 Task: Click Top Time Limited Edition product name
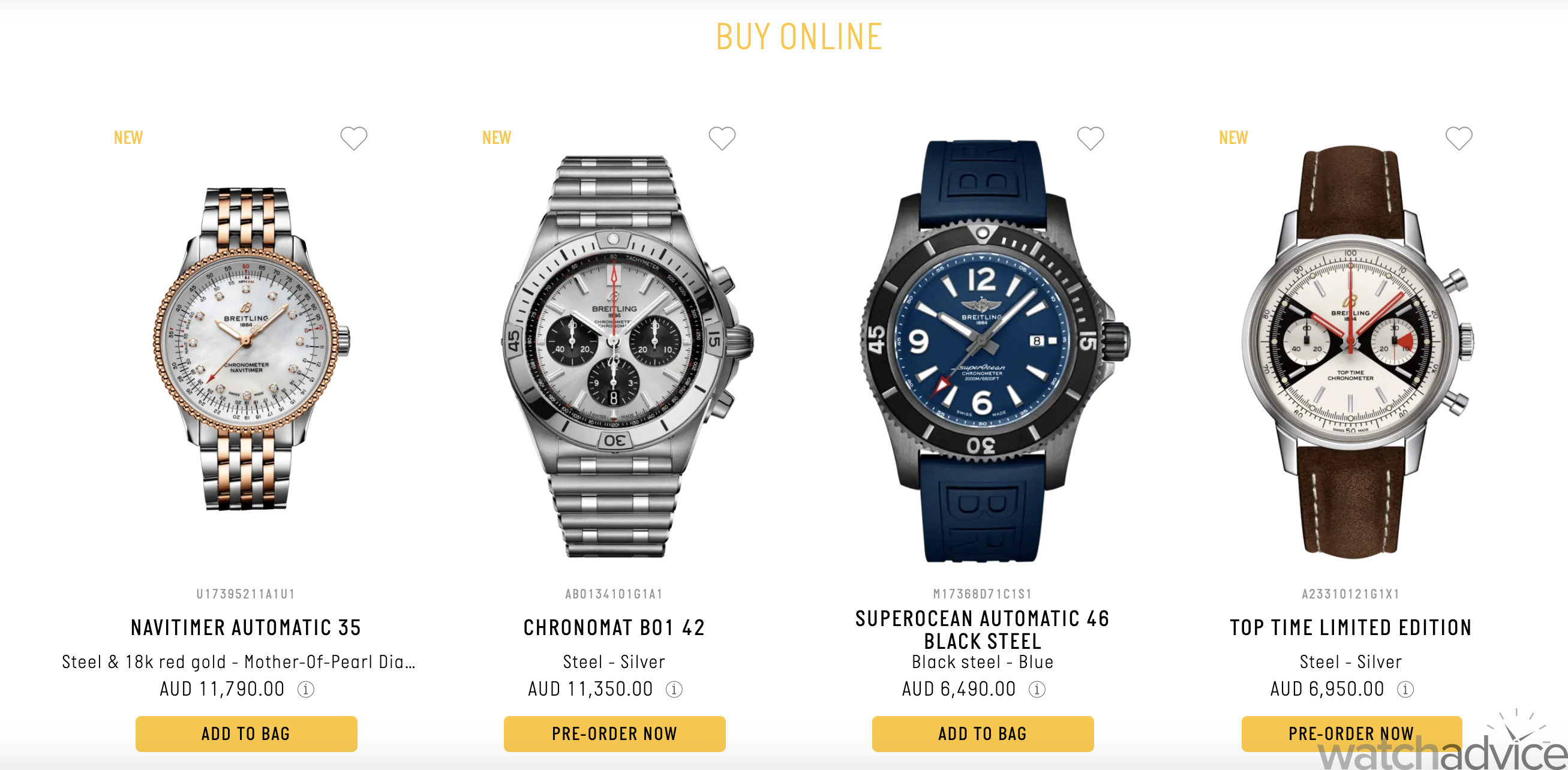(x=1351, y=627)
